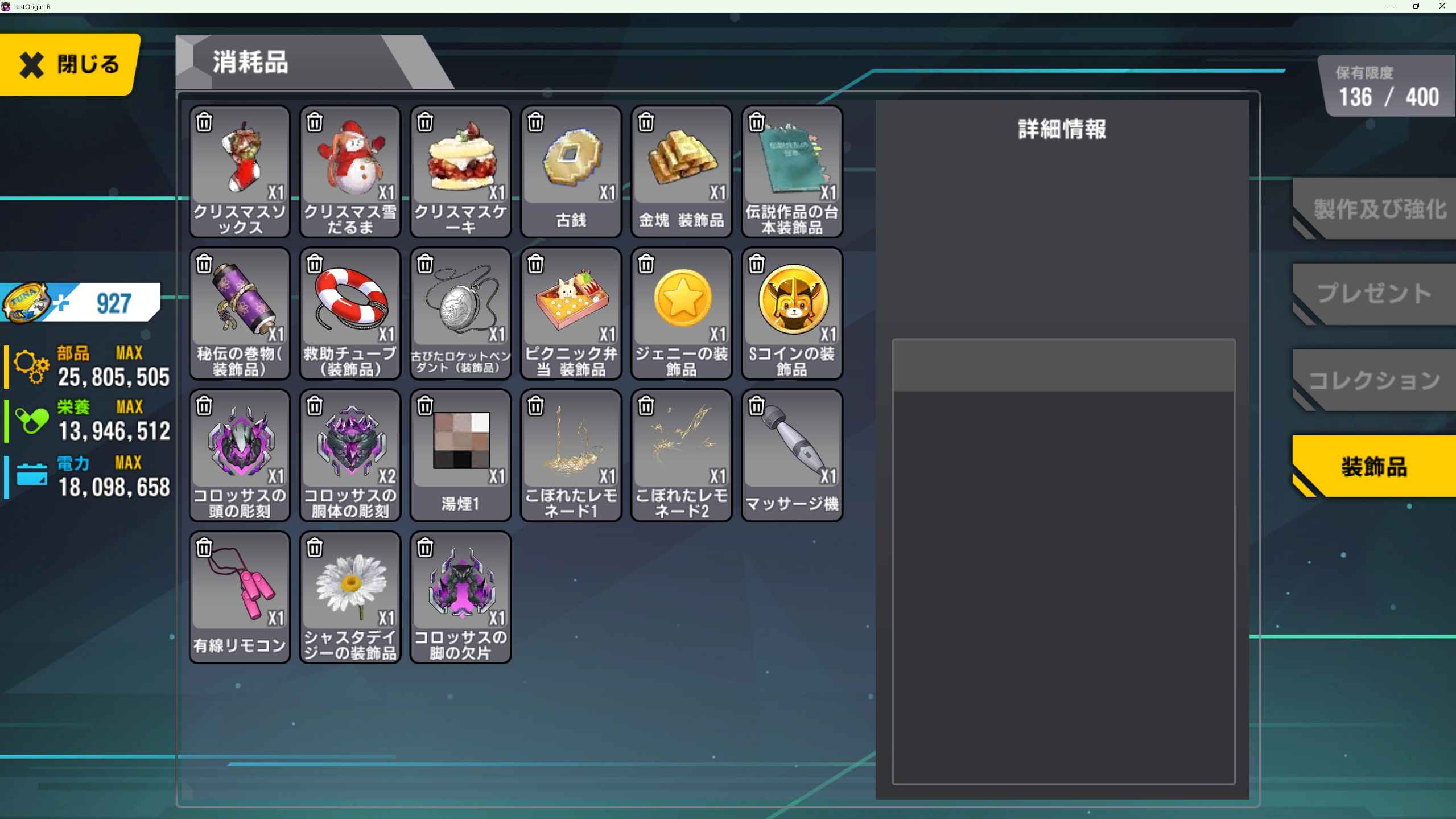Click the 閉じる close button

(x=69, y=64)
